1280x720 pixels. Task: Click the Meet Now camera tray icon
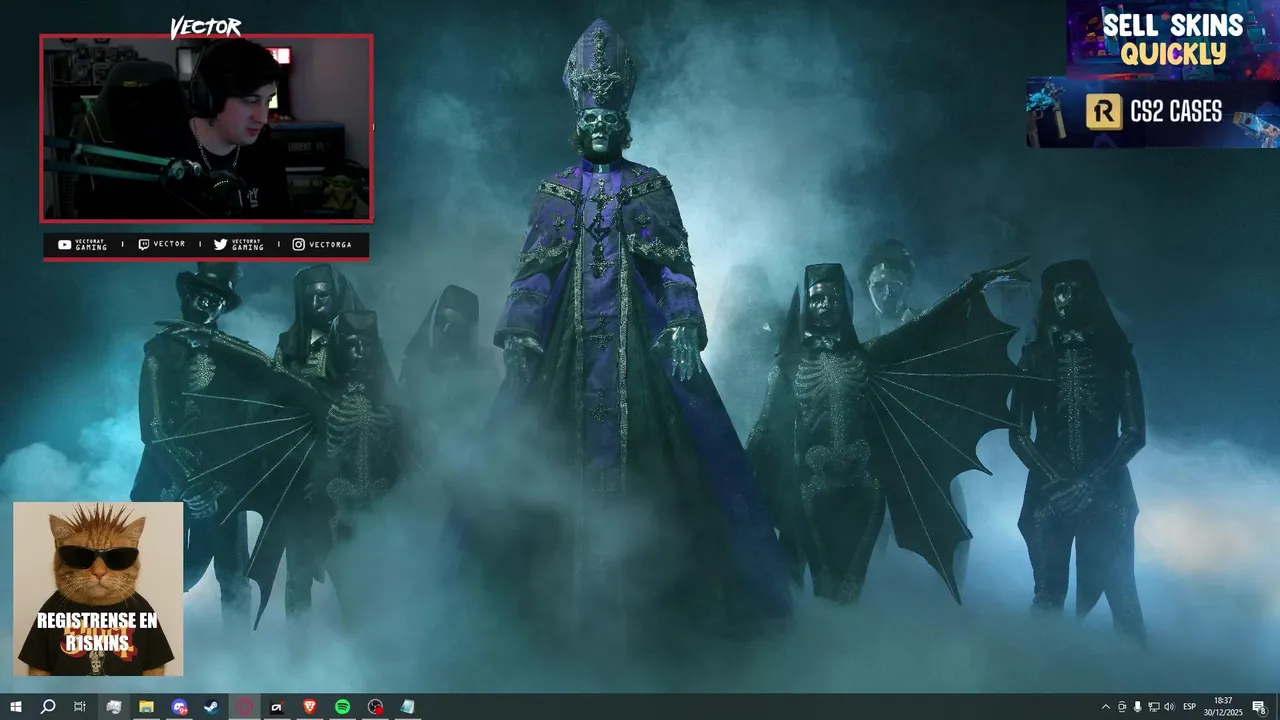click(1122, 707)
